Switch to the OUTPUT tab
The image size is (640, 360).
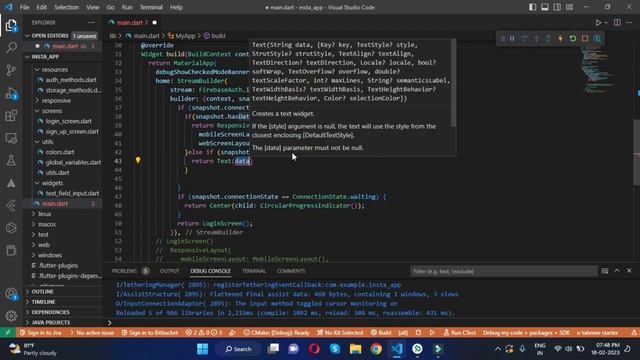[169, 271]
